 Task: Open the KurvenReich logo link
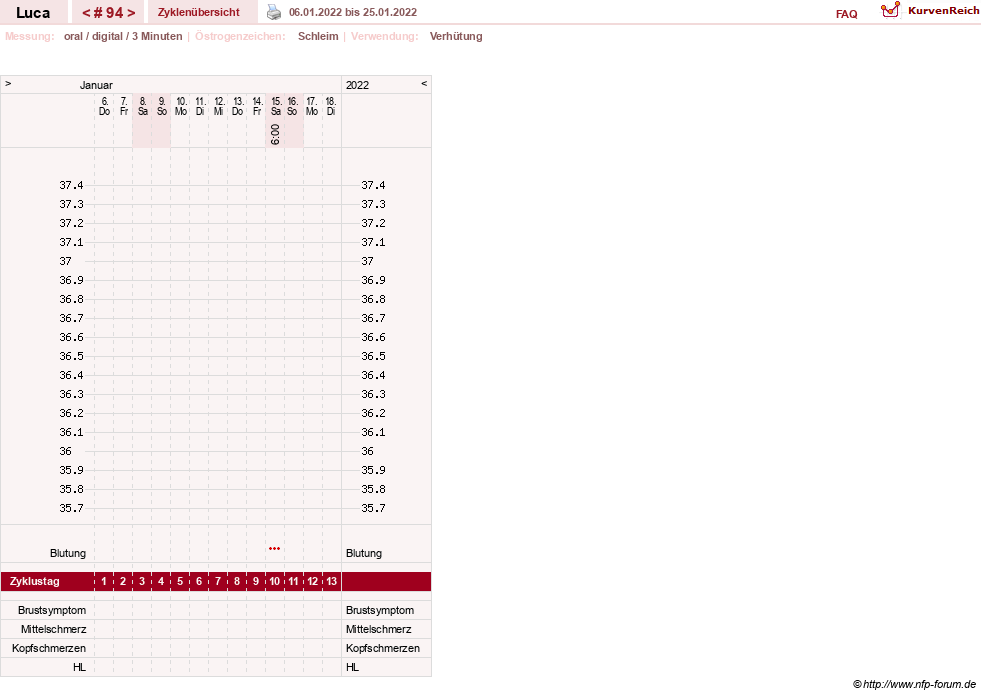929,11
